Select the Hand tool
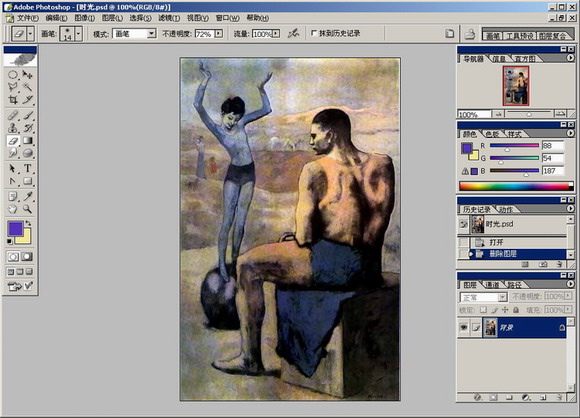 click(x=13, y=209)
